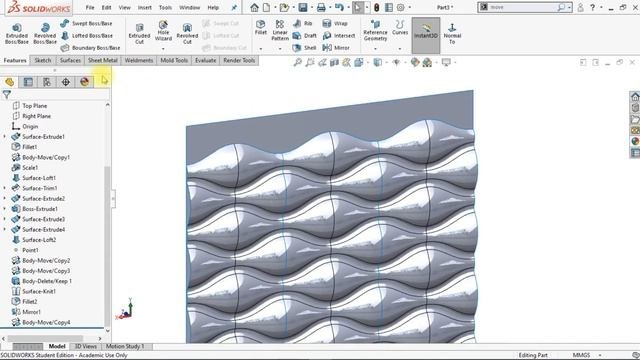Click the Revolved Cut tool

(x=187, y=33)
